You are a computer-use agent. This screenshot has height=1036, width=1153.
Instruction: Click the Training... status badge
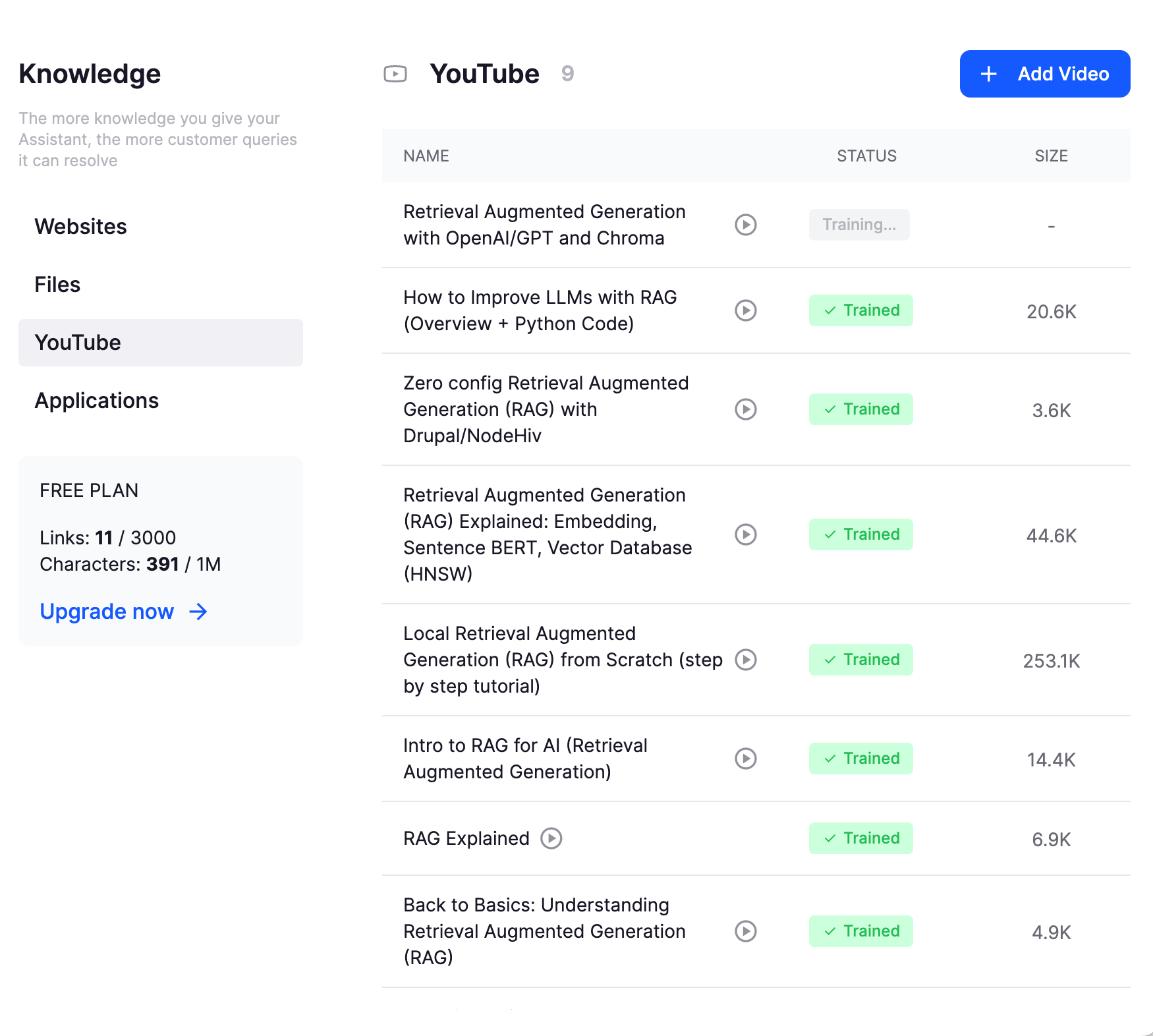[859, 225]
